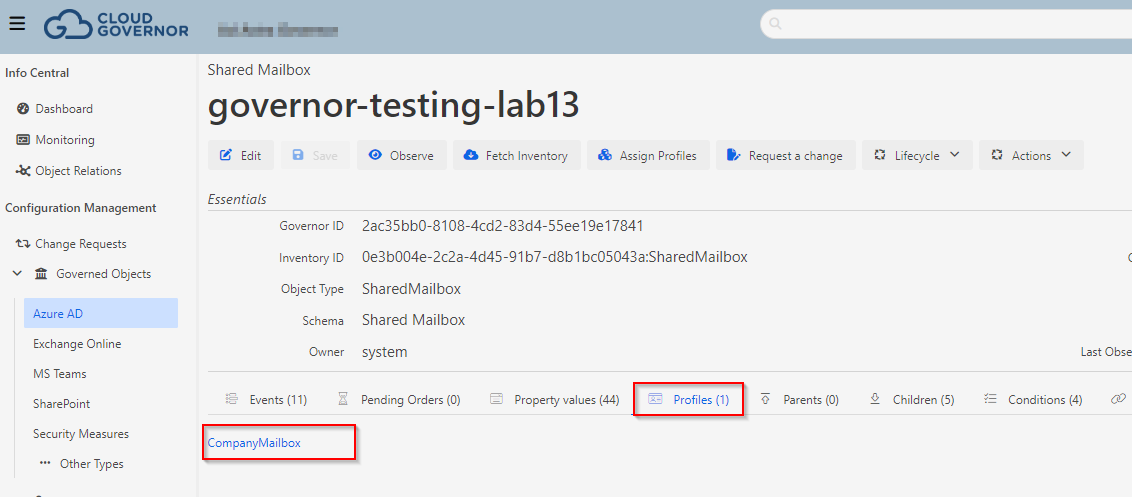Click the Cloud Governor logo
Viewport: 1132px width, 497px height.
tap(116, 24)
